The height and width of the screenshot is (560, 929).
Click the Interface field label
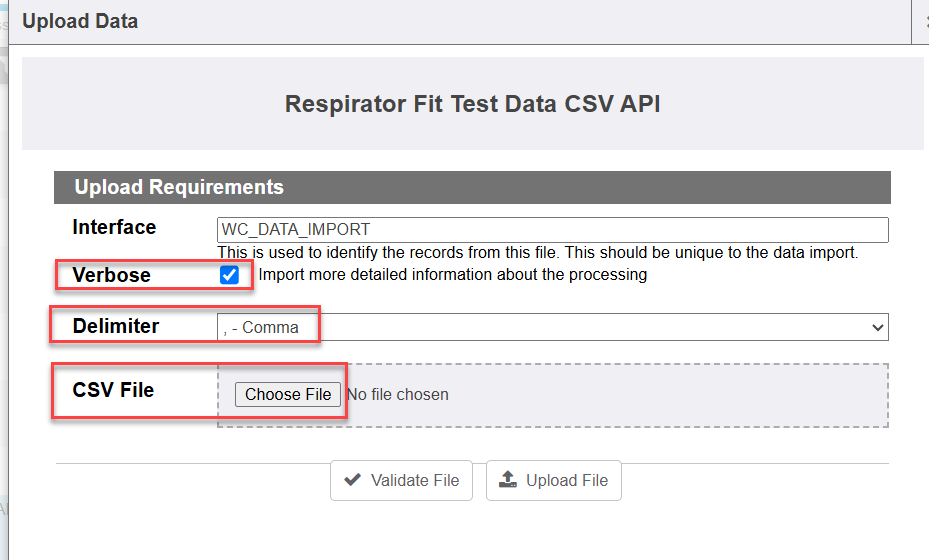pyautogui.click(x=114, y=227)
